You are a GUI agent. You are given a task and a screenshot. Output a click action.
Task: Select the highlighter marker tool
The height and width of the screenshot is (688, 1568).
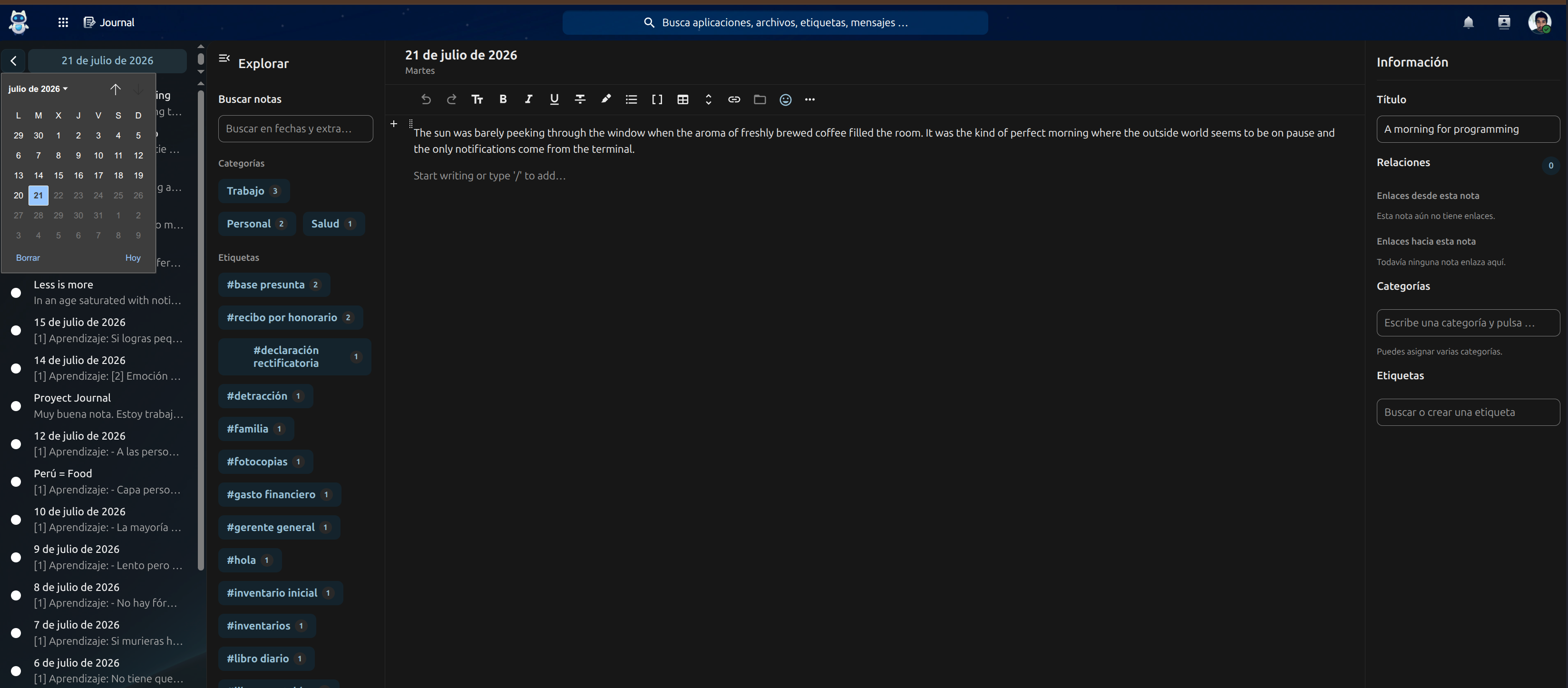605,99
